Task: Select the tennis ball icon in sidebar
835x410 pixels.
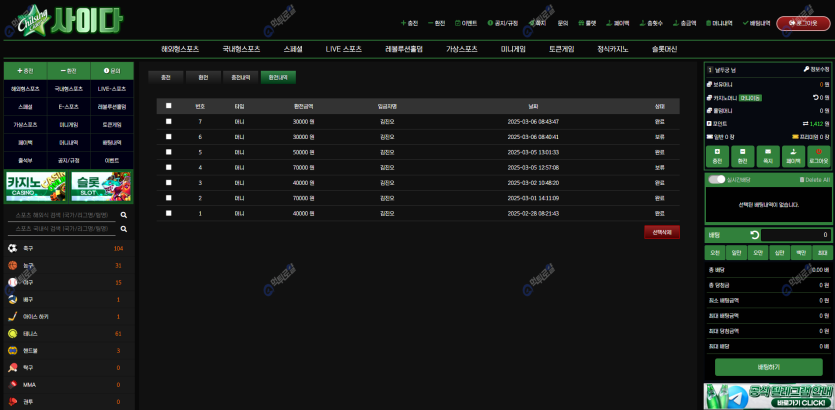Action: (x=13, y=333)
